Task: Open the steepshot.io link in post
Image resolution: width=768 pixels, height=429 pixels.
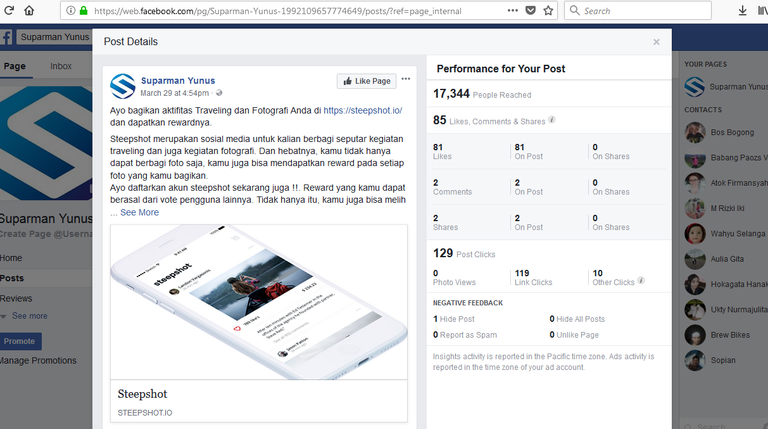Action: [x=362, y=111]
